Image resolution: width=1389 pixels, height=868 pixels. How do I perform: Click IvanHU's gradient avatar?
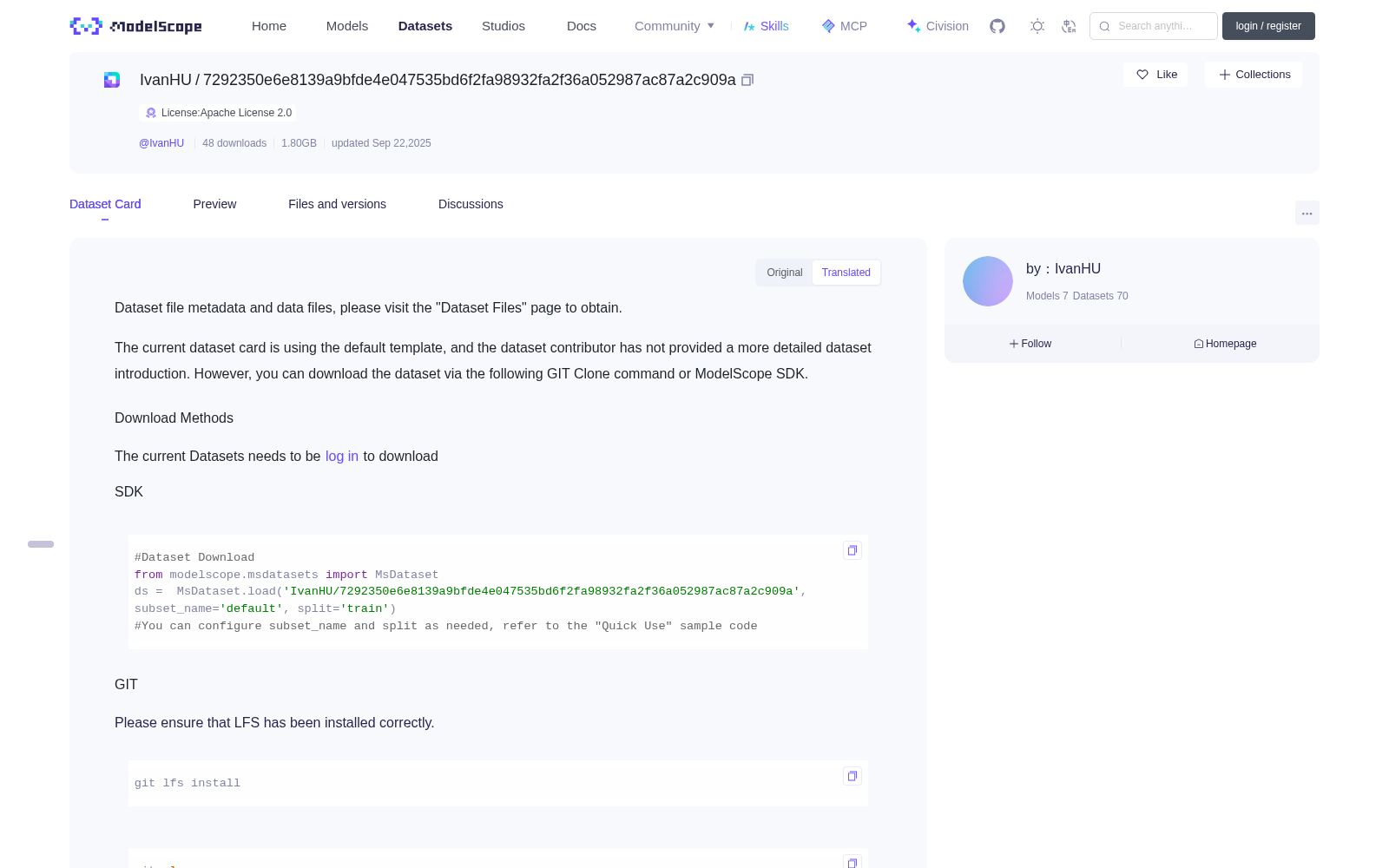(988, 281)
